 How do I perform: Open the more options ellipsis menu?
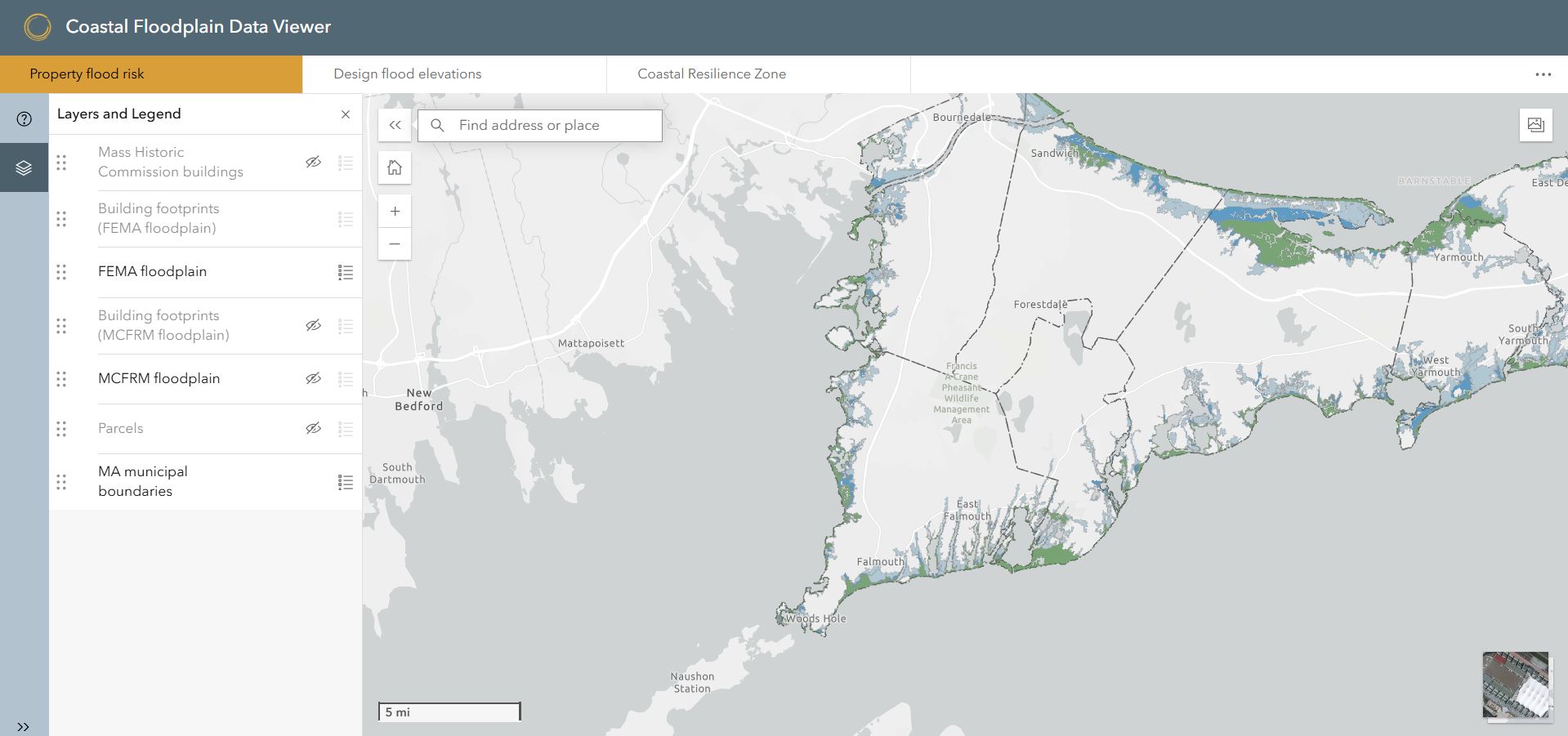pos(1543,74)
